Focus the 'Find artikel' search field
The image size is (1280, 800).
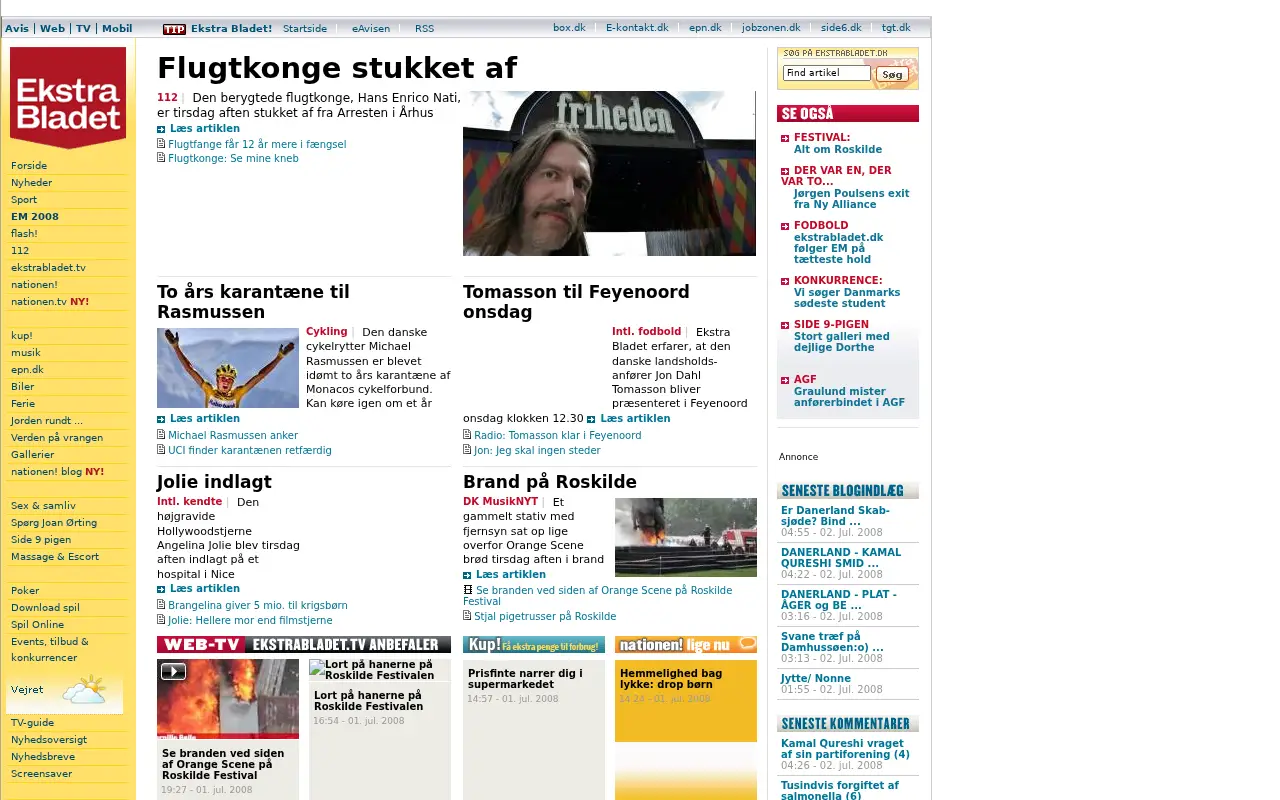coord(827,73)
